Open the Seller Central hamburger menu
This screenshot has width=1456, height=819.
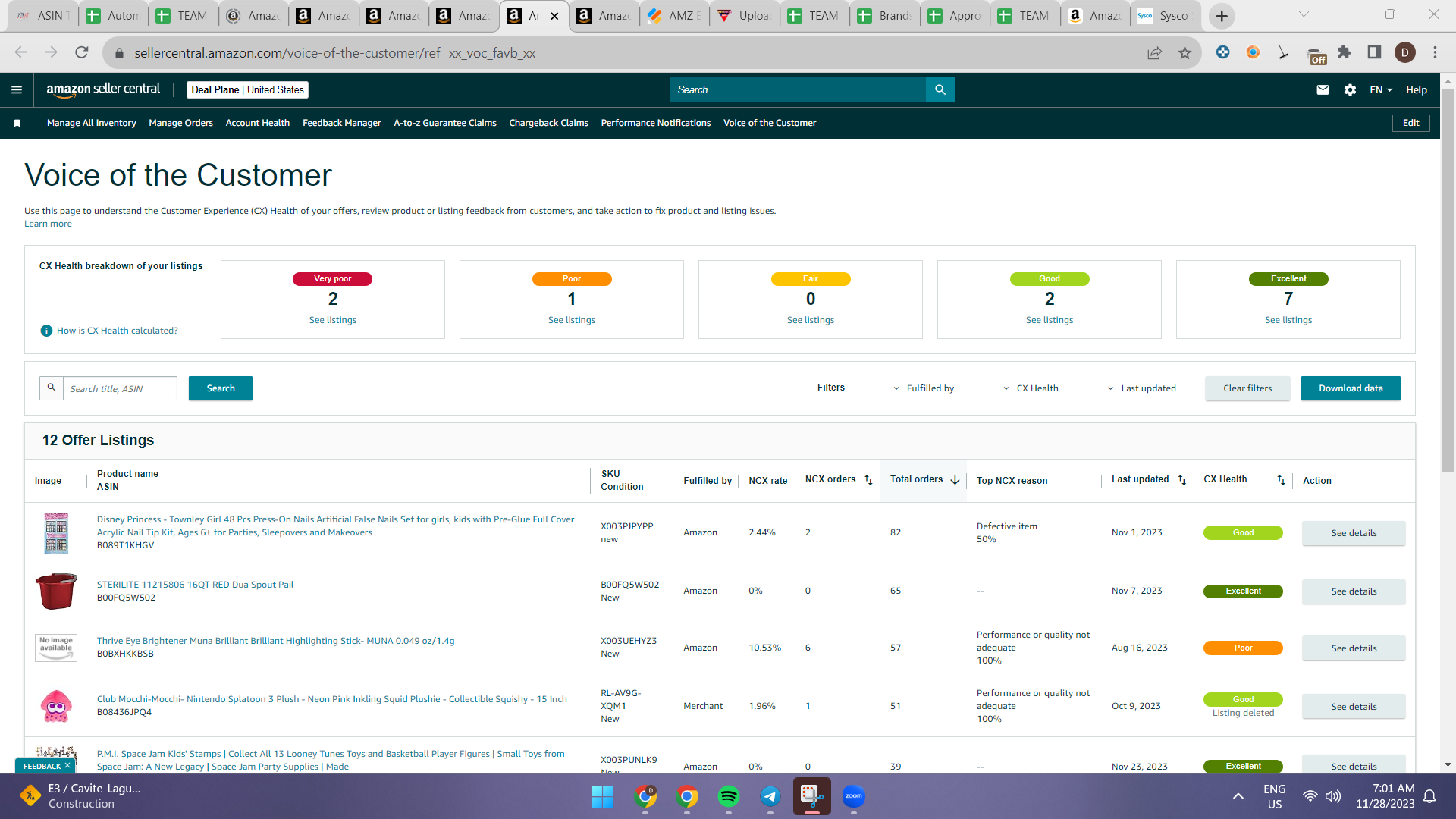point(17,89)
